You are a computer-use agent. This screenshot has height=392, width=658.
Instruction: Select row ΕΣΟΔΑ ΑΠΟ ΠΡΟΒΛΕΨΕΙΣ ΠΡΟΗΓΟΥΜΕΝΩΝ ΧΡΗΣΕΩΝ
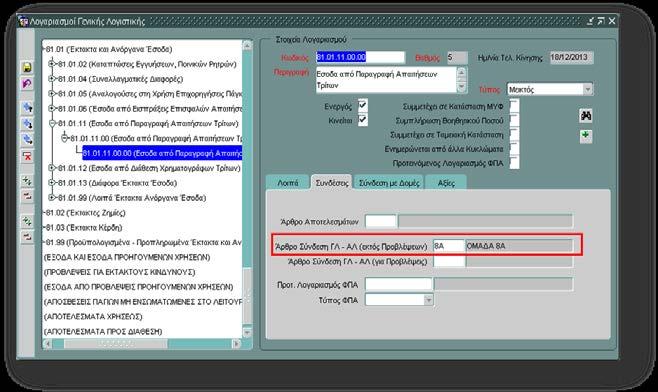[138, 287]
